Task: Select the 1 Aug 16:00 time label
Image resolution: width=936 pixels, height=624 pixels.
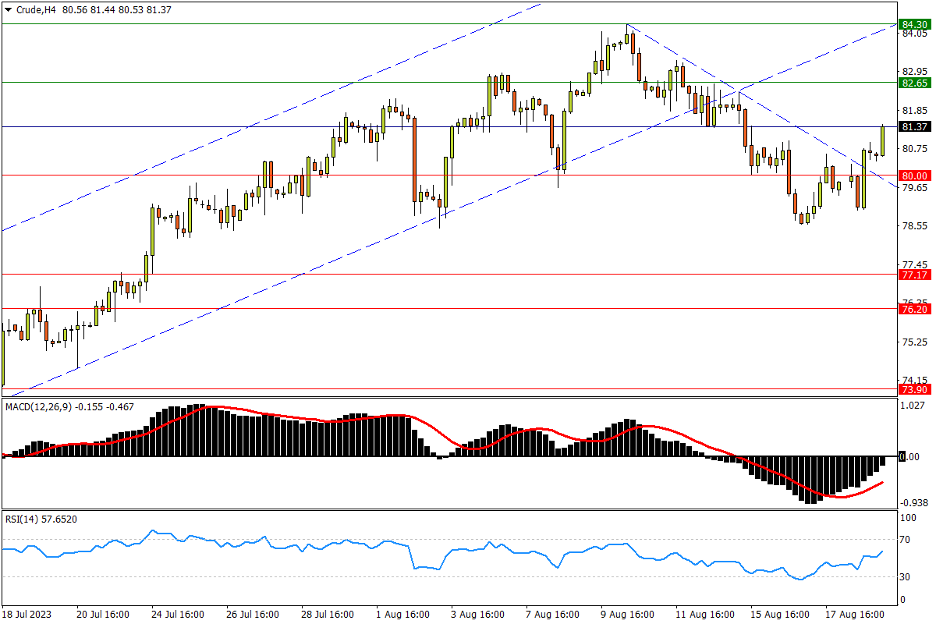Action: pos(403,614)
